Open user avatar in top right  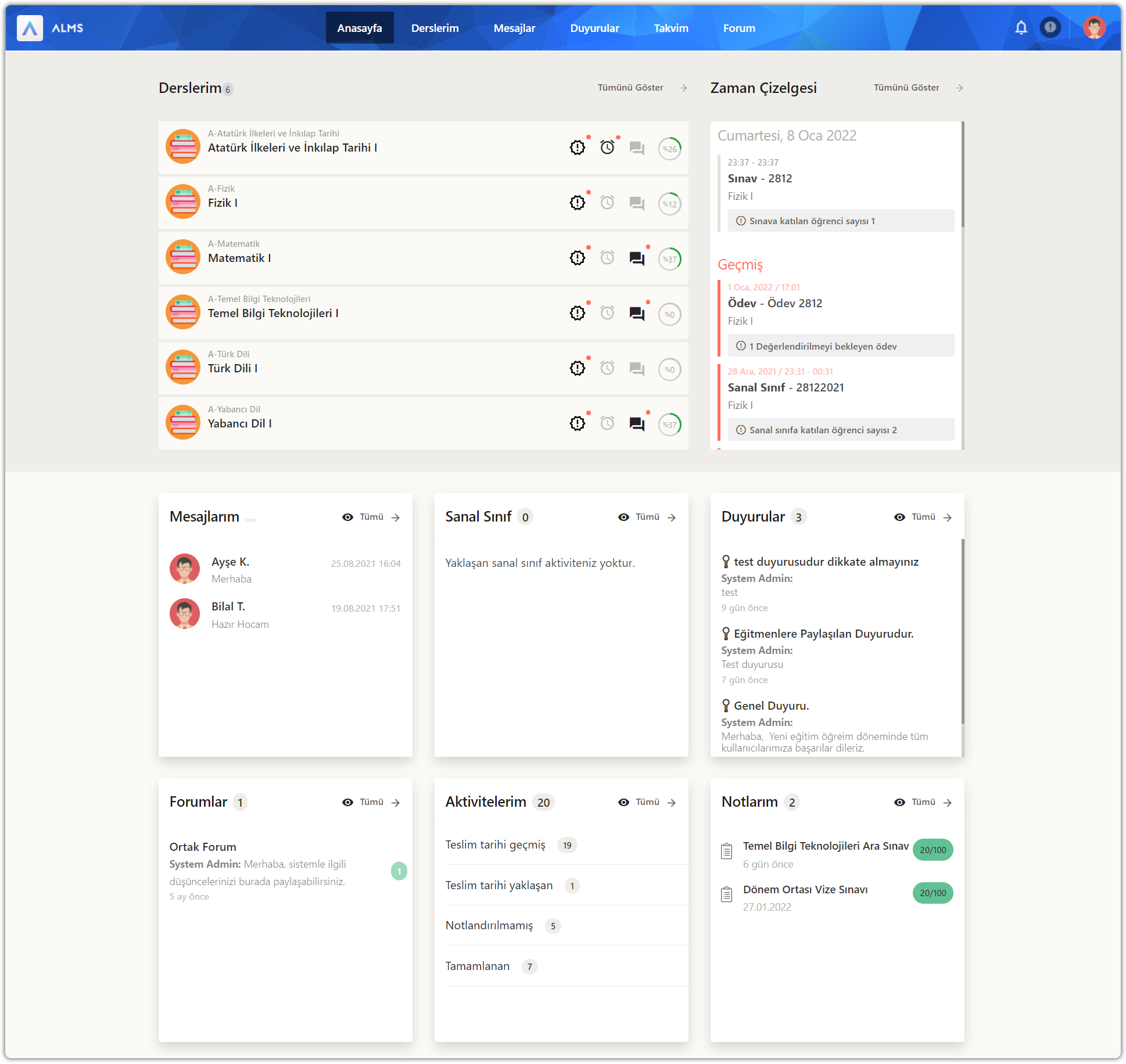tap(1094, 27)
